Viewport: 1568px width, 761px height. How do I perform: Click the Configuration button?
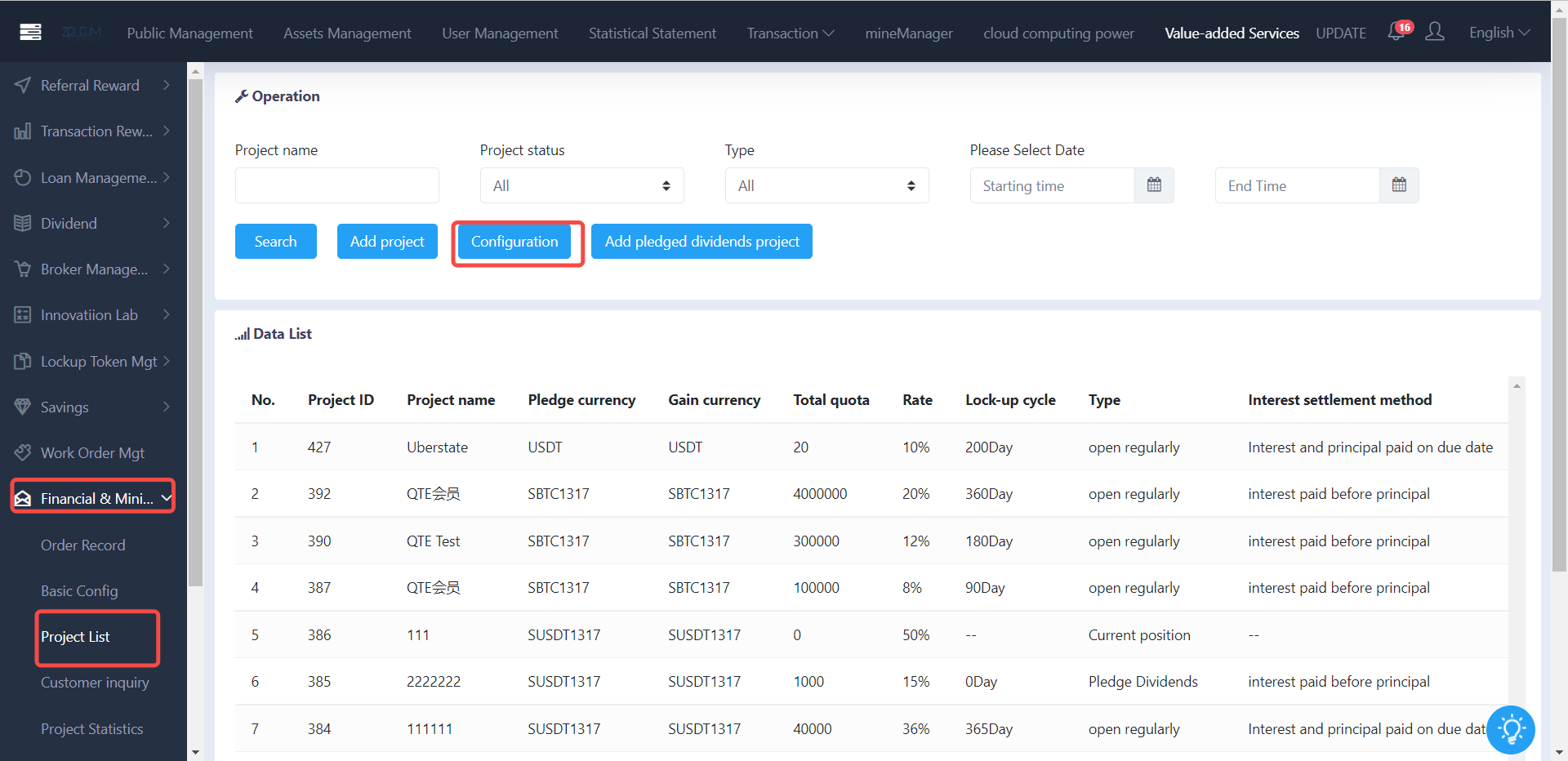(x=514, y=241)
